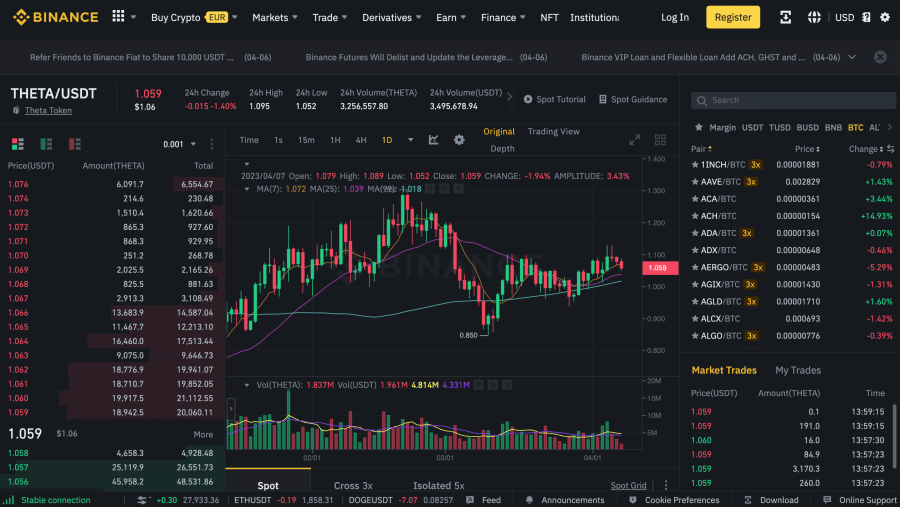Collapse the MA(7) indicator legend arrow
The image size is (900, 507).
(247, 188)
